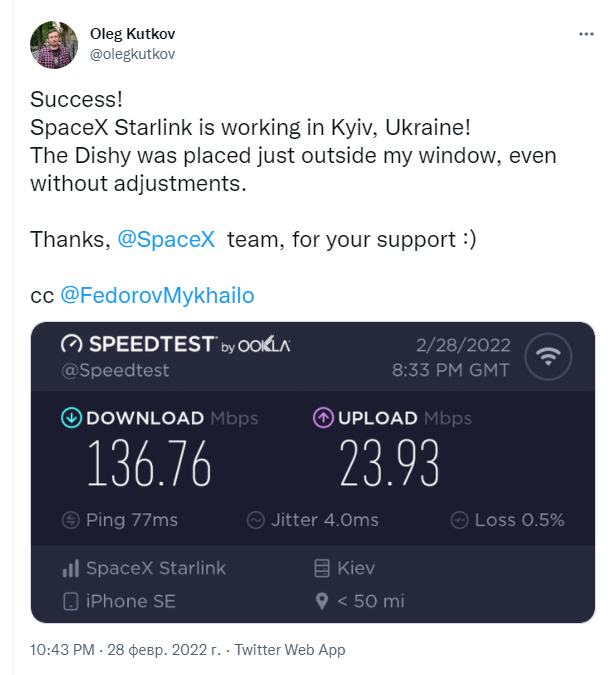Open the 136.76 Mbps download speed image
The image size is (612, 675).
150,463
